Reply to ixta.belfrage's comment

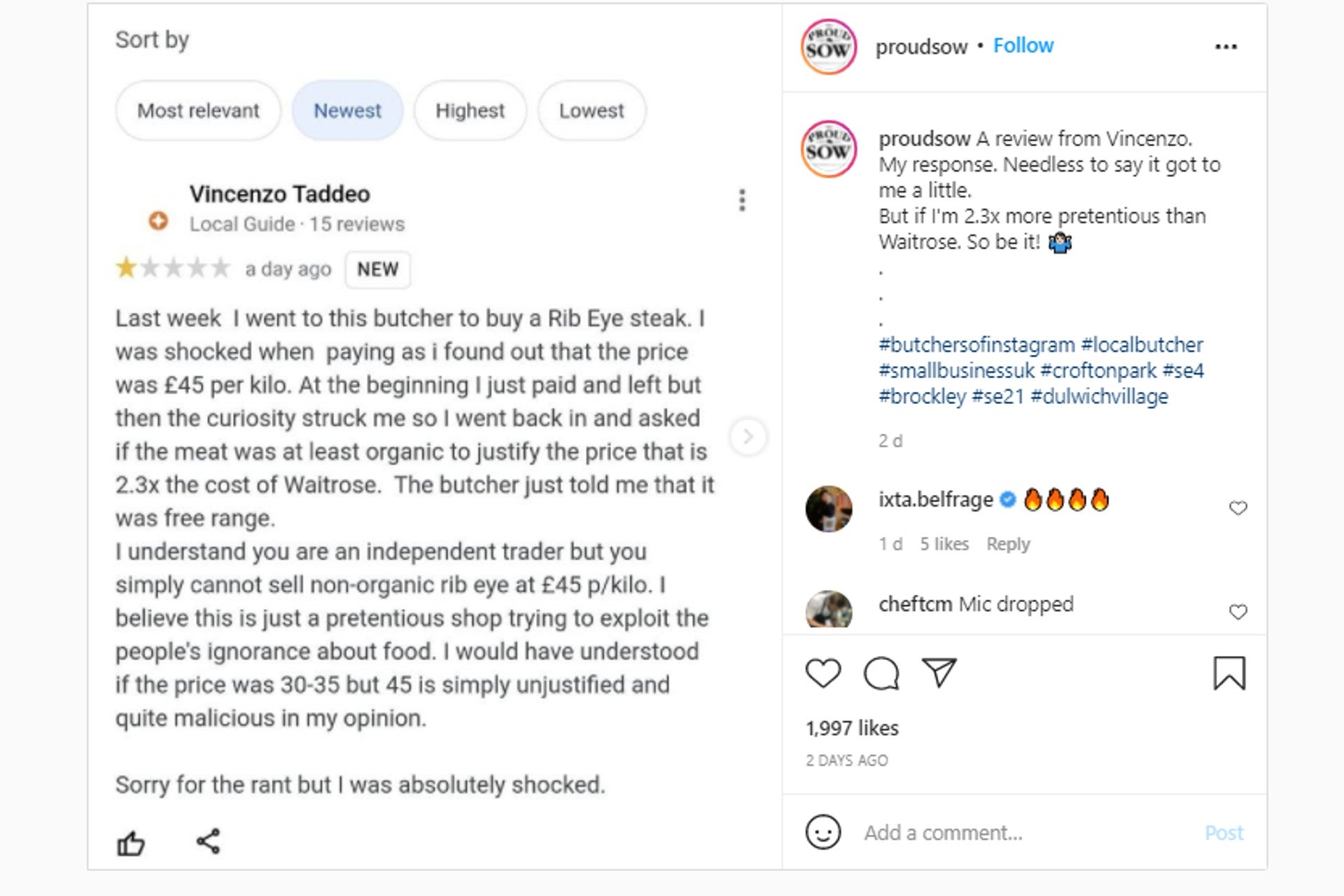tap(1008, 544)
